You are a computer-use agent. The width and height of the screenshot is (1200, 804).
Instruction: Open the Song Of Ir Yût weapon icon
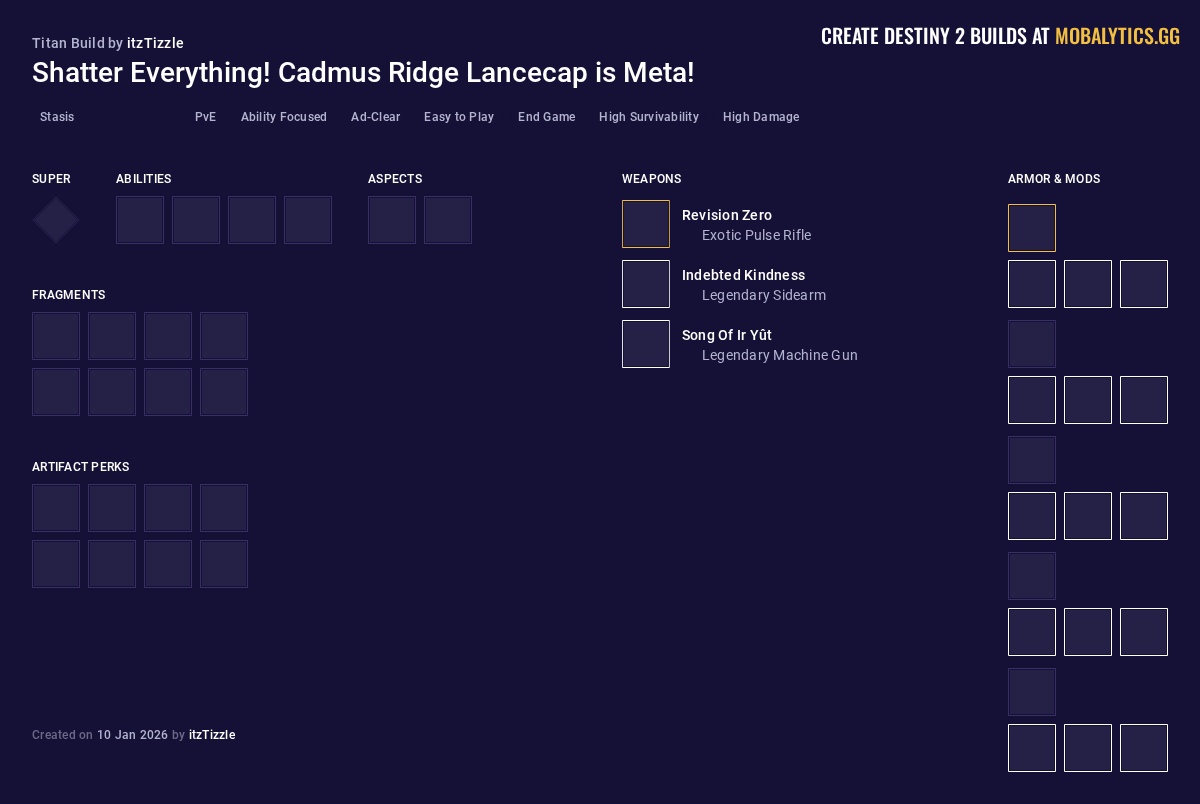coord(646,344)
